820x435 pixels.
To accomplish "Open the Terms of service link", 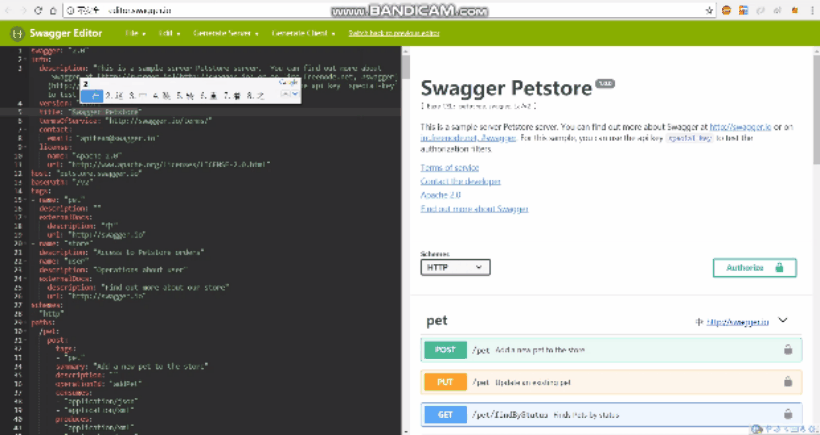I will [450, 168].
